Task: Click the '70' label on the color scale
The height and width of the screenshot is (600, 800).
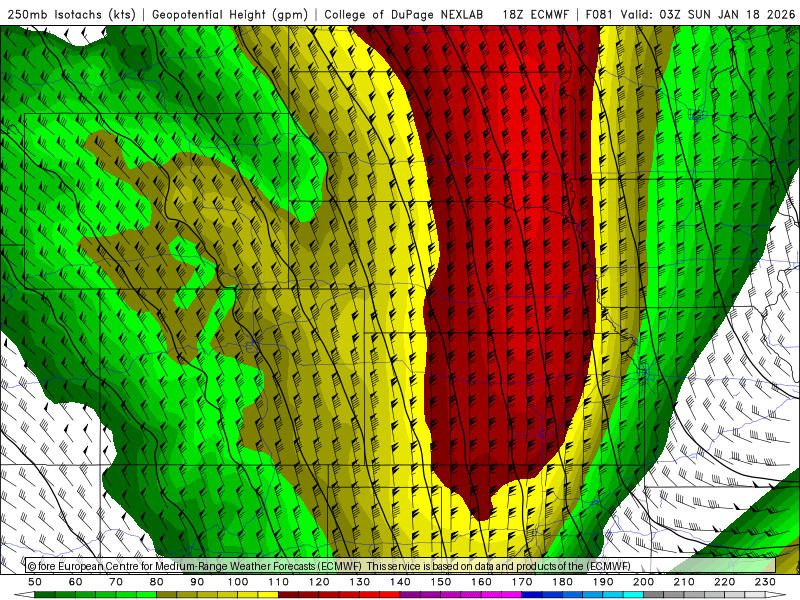Action: click(x=116, y=582)
